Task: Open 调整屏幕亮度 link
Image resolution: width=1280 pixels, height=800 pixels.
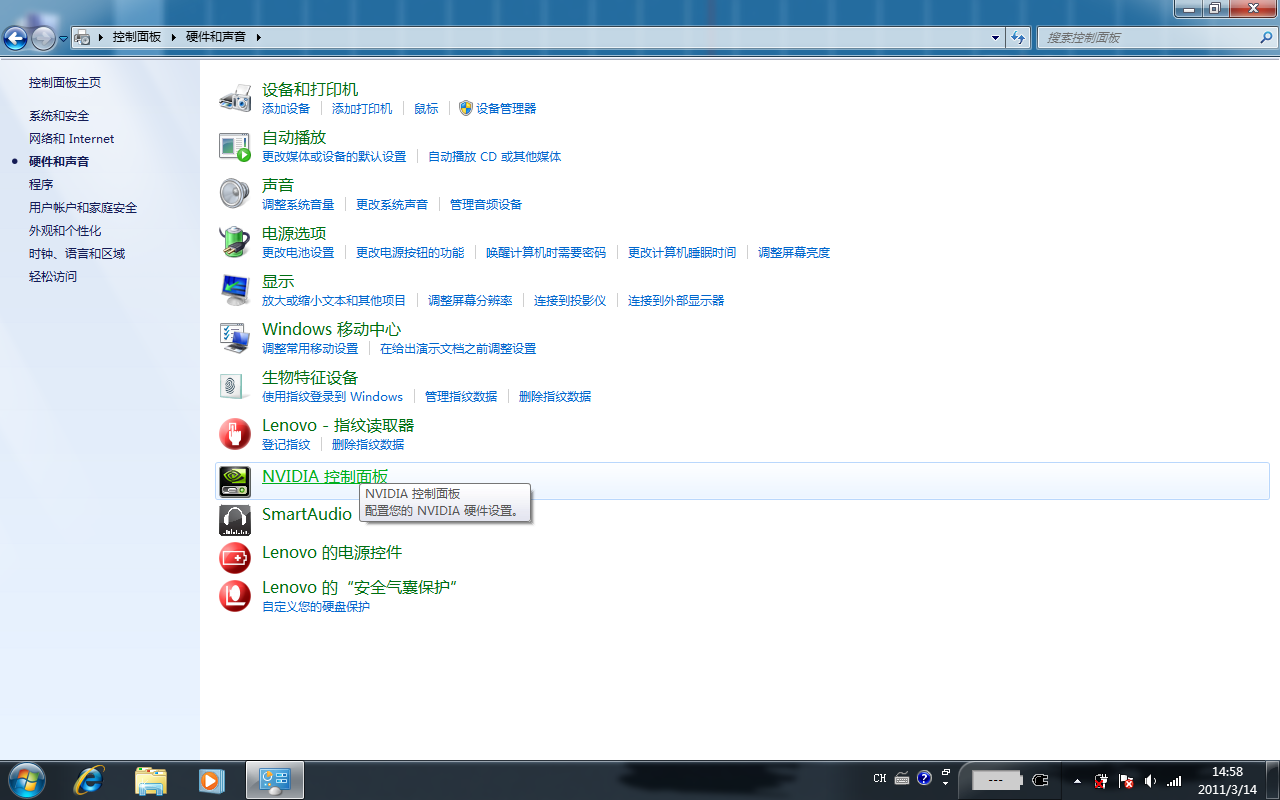Action: 794,253
